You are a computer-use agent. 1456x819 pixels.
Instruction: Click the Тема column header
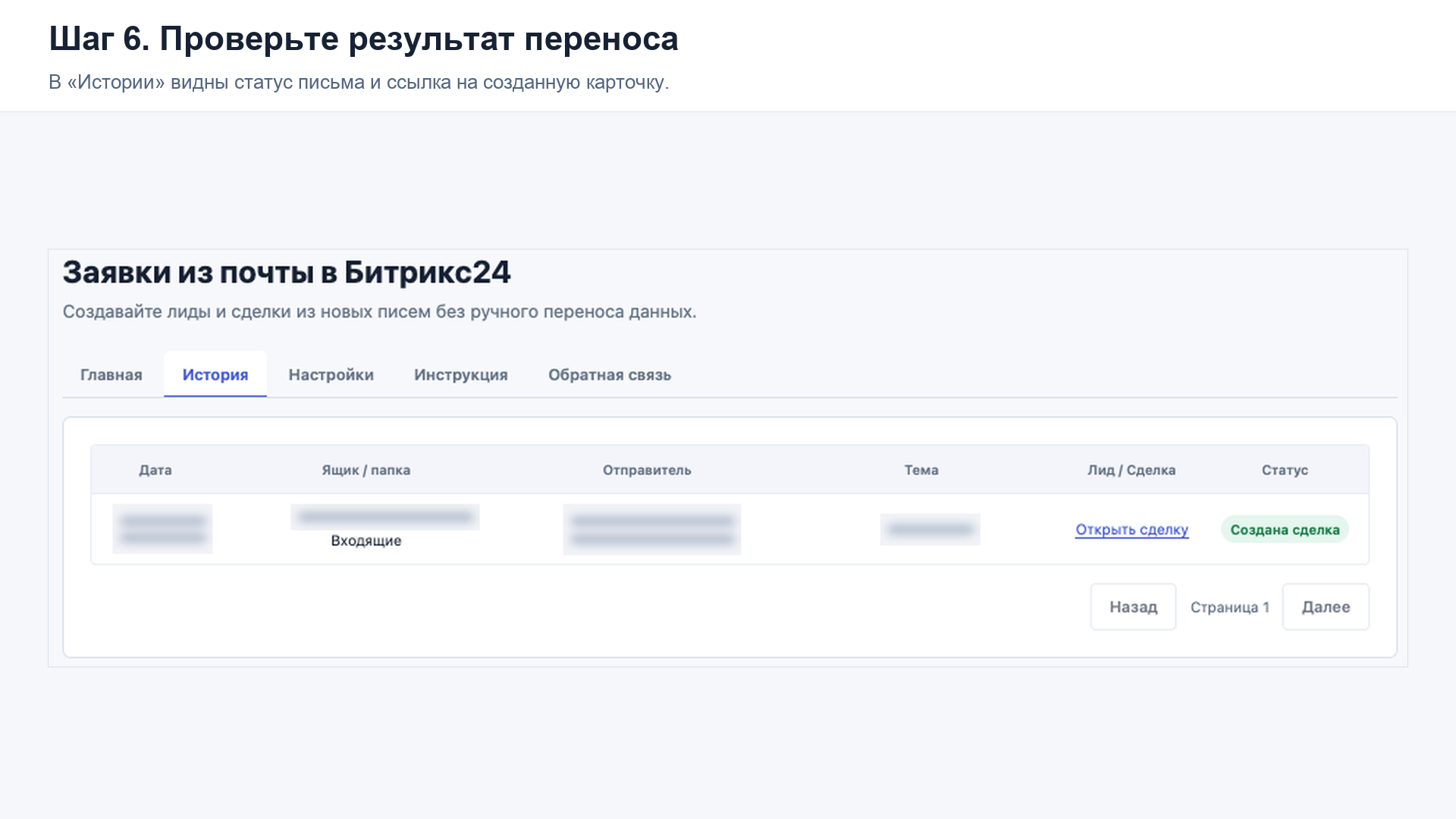tap(921, 470)
